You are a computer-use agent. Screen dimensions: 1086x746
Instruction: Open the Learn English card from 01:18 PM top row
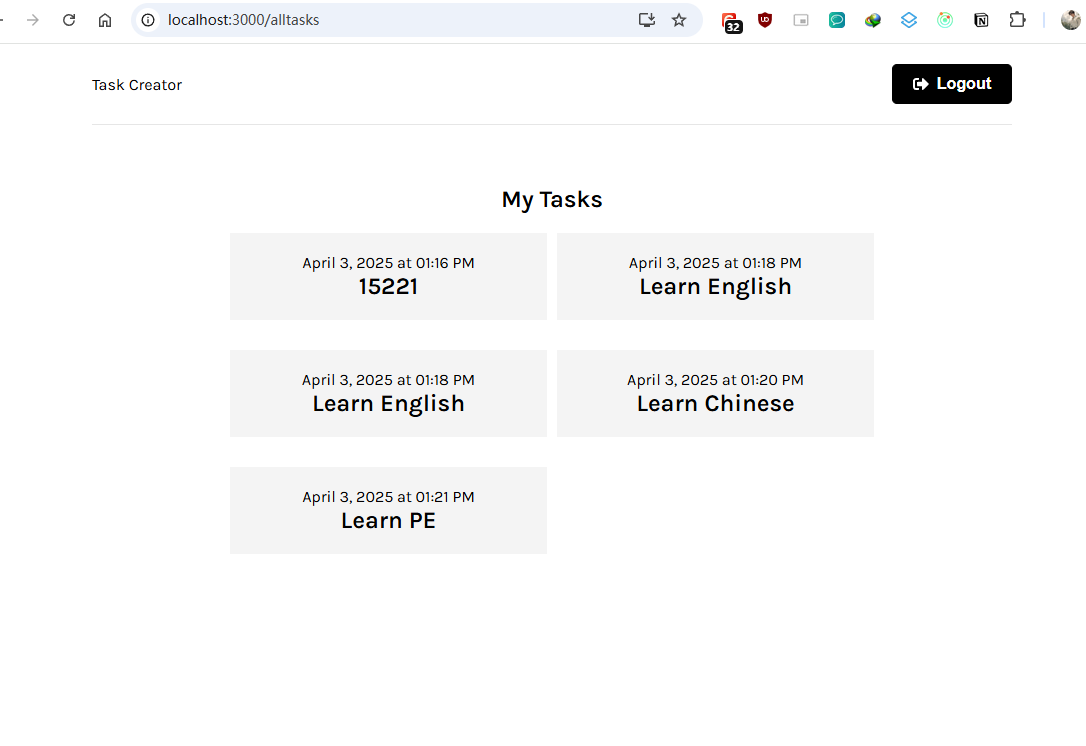[715, 276]
